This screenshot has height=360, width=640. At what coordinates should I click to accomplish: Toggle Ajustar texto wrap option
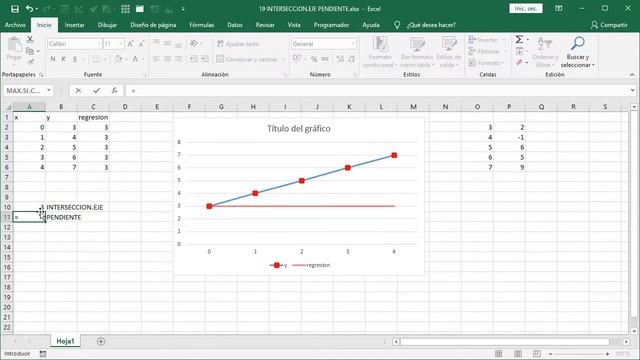click(238, 44)
